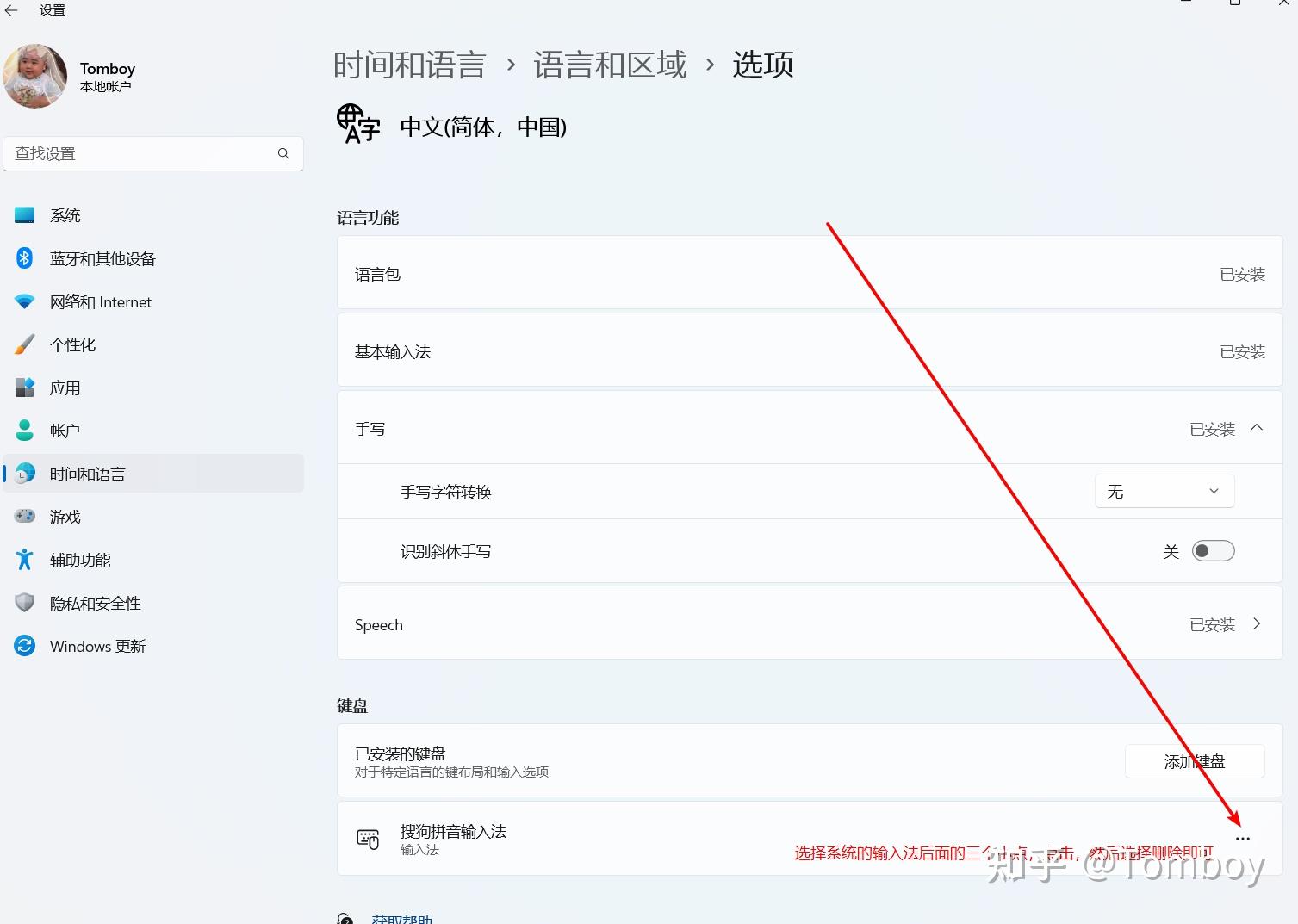Open Windows 更新
This screenshot has width=1298, height=924.
(x=97, y=646)
